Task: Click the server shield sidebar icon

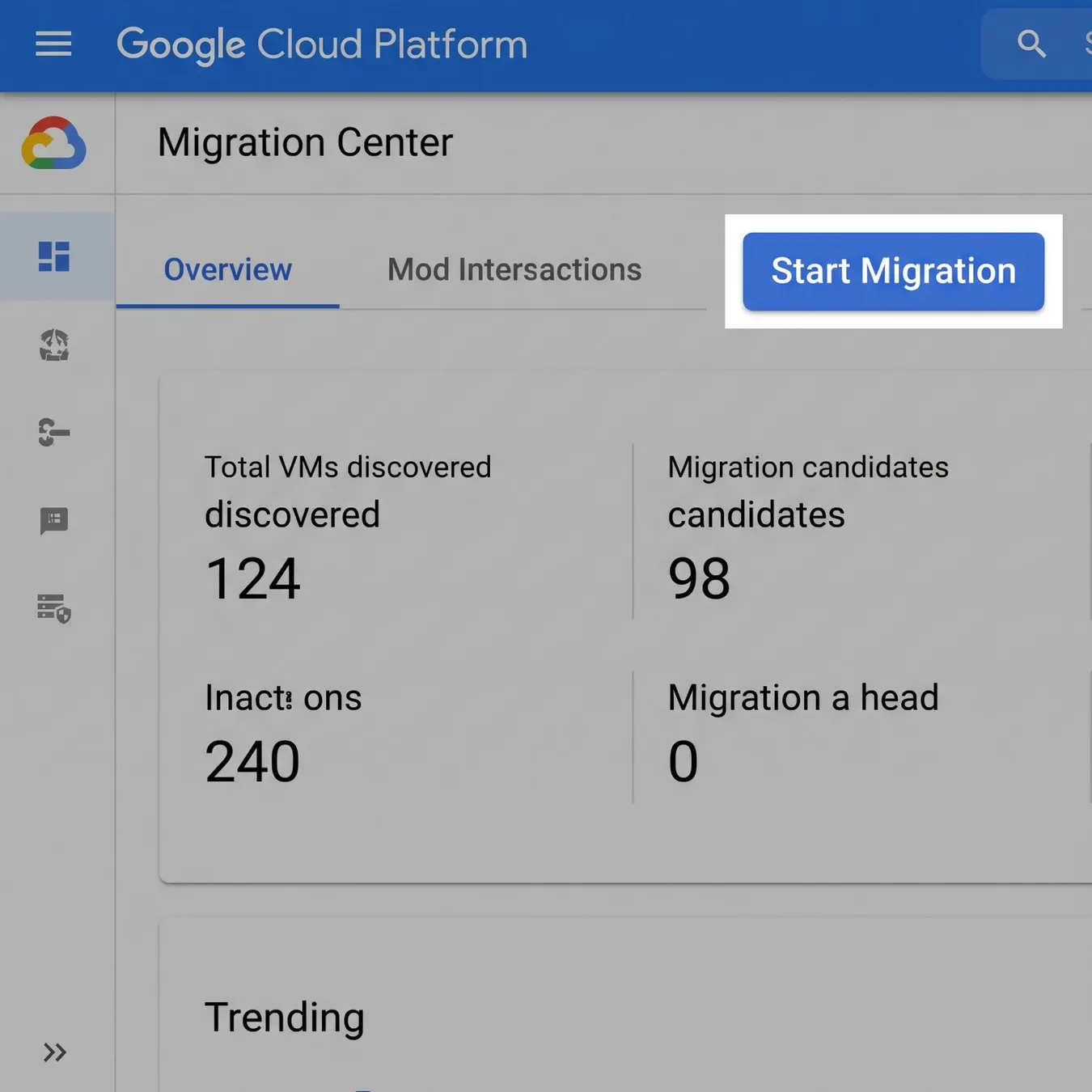Action: [54, 608]
